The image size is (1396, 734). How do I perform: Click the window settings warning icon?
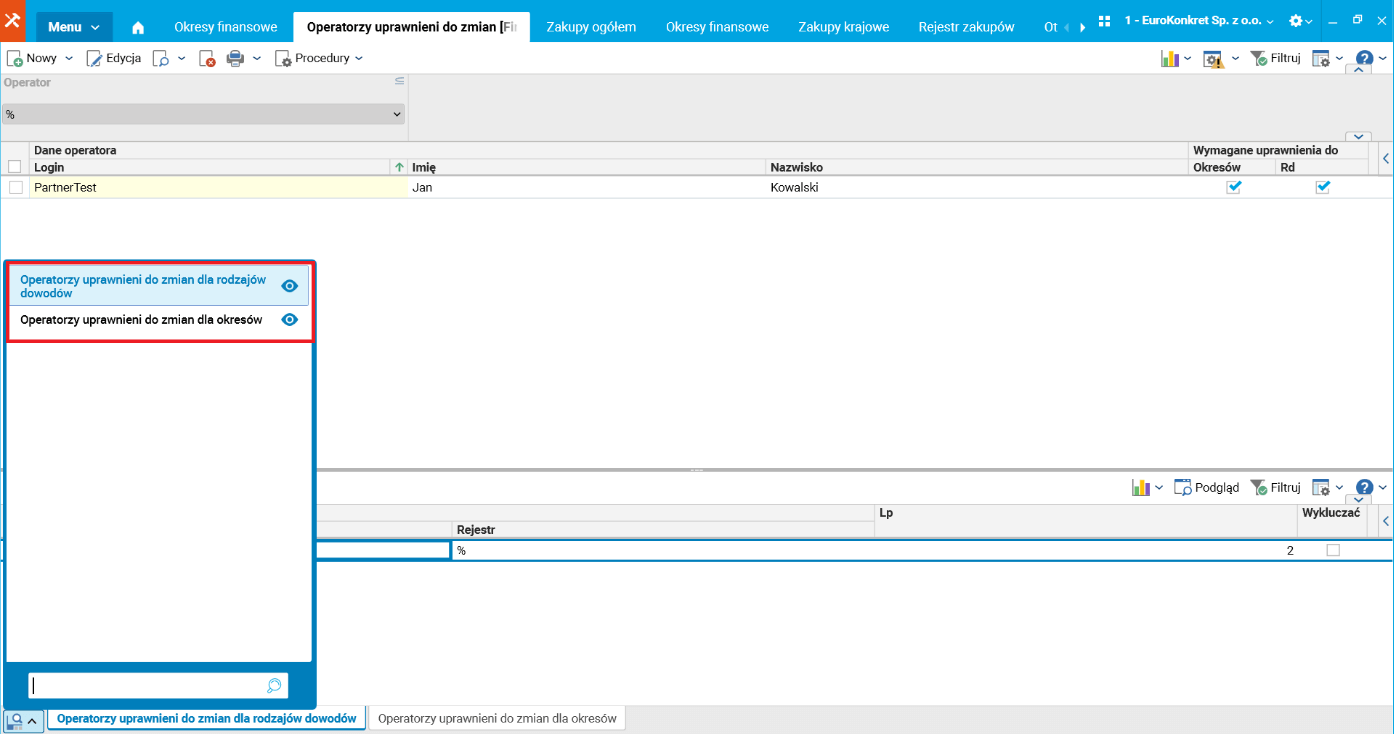[1213, 59]
